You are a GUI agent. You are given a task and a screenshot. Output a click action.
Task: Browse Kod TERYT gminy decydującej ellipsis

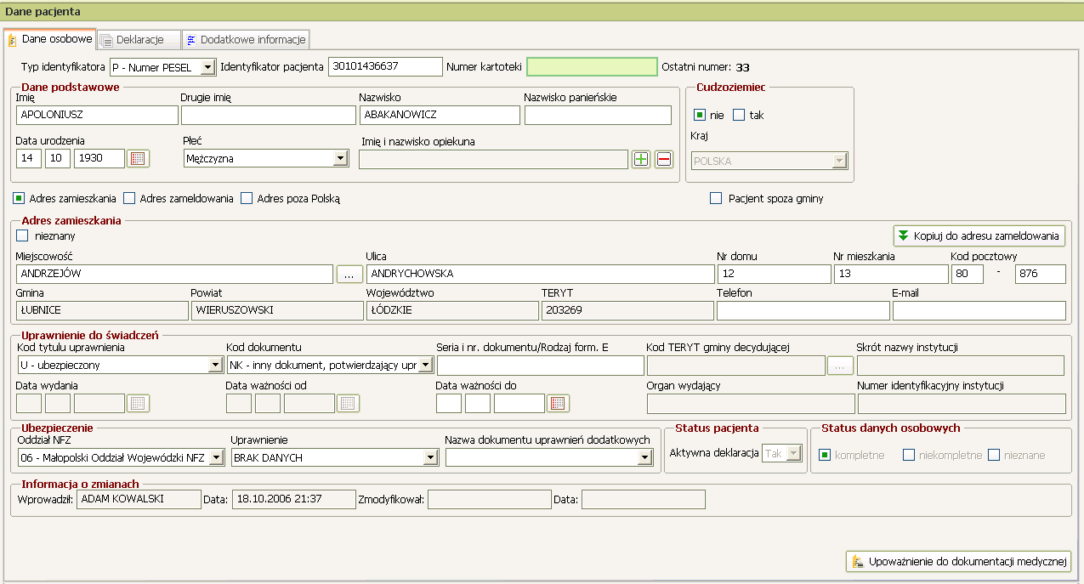tap(839, 366)
